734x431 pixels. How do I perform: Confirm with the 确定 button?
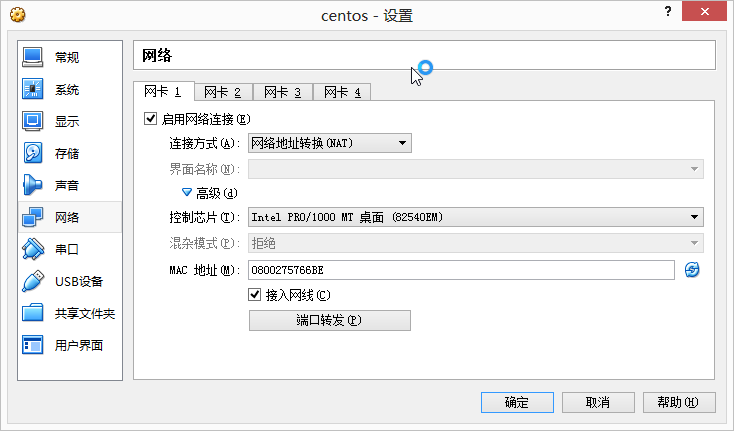[517, 402]
